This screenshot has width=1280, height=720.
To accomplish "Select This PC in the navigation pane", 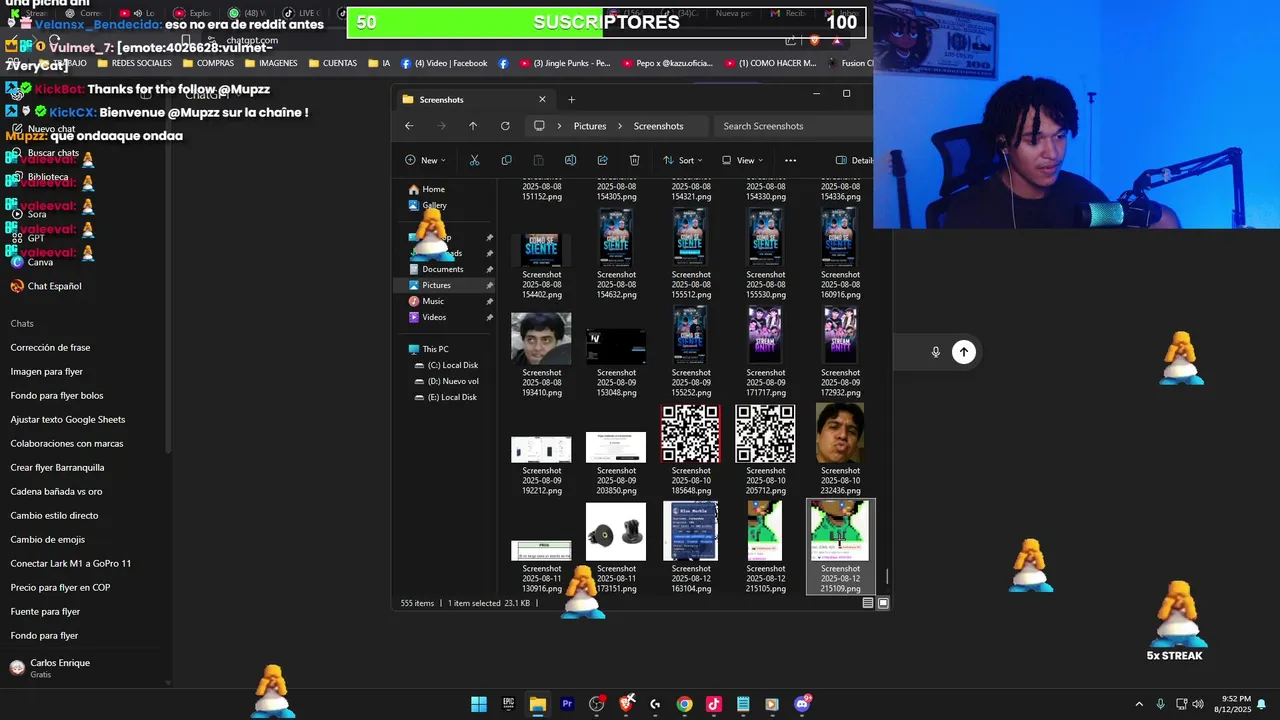I will point(435,349).
